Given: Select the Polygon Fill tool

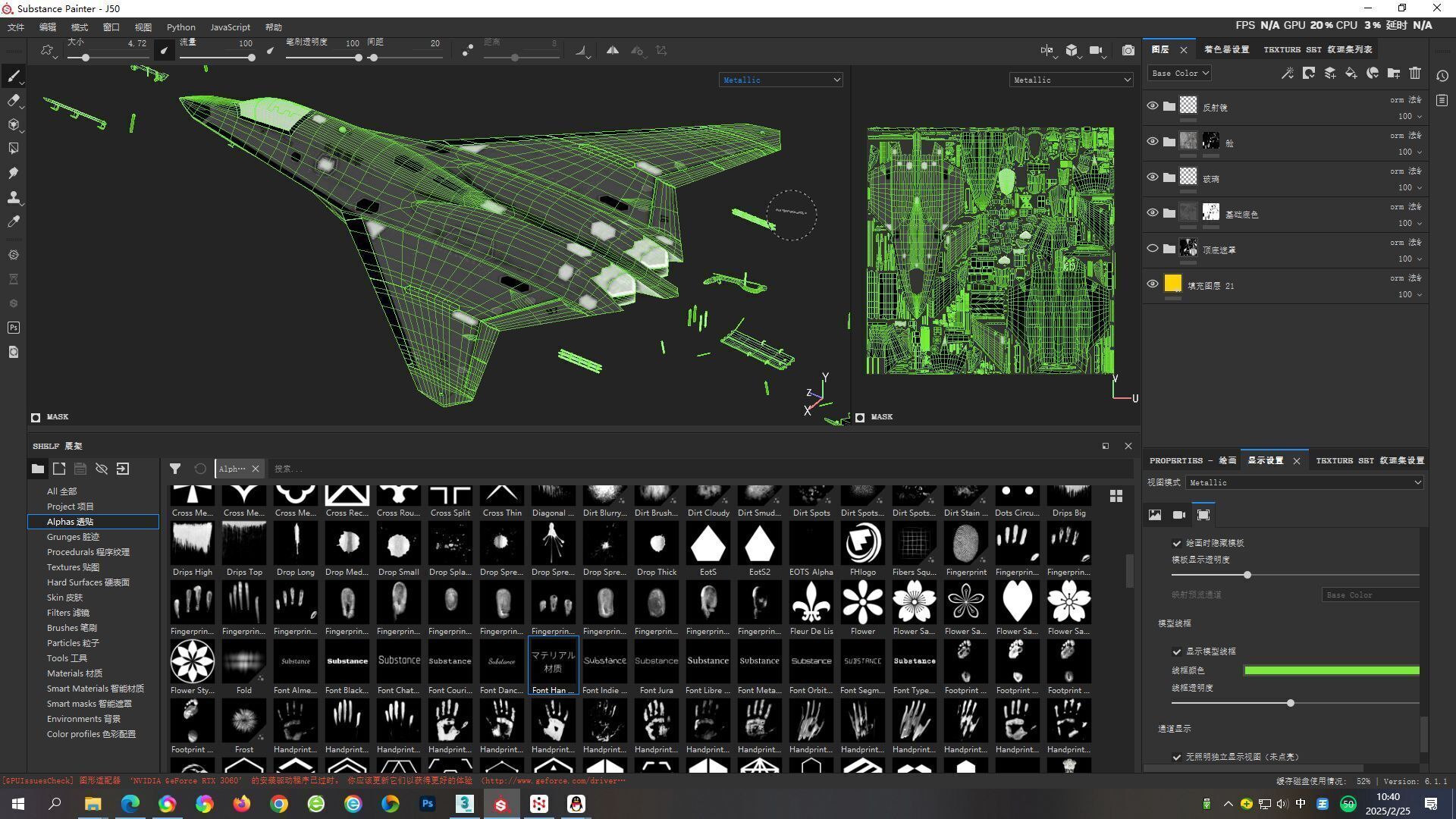Looking at the screenshot, I should (x=13, y=149).
